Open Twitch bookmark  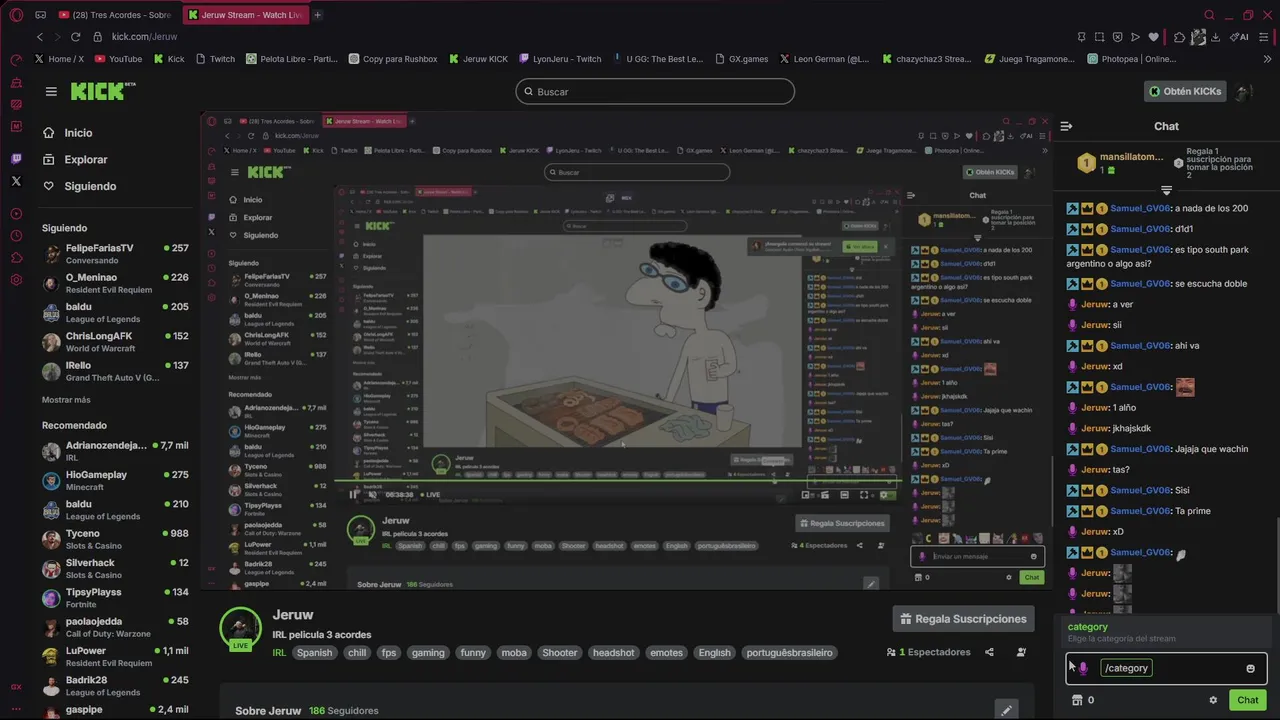(214, 59)
